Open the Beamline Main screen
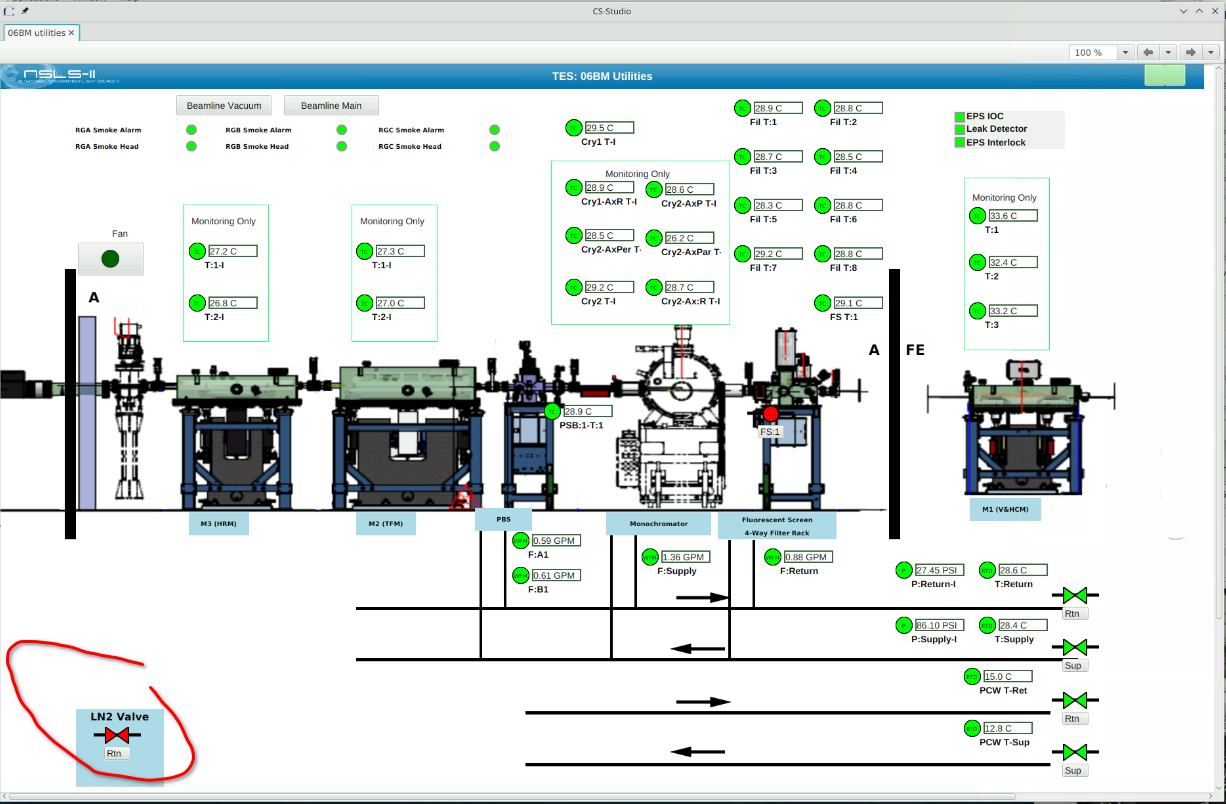The height and width of the screenshot is (804, 1226). click(x=331, y=105)
